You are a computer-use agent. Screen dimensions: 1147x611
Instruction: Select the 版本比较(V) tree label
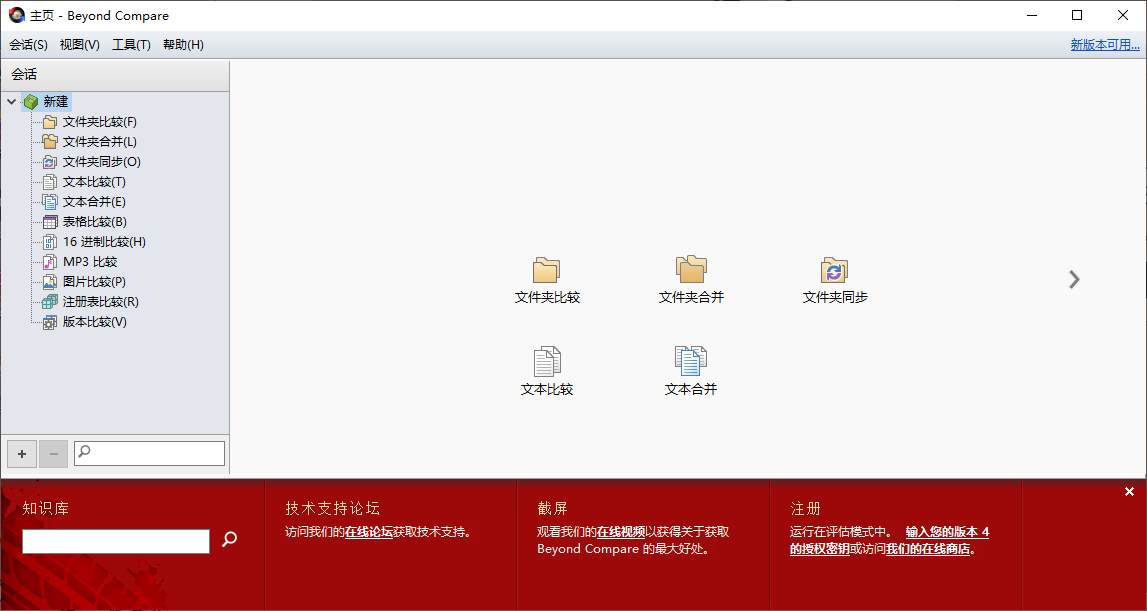tap(94, 321)
